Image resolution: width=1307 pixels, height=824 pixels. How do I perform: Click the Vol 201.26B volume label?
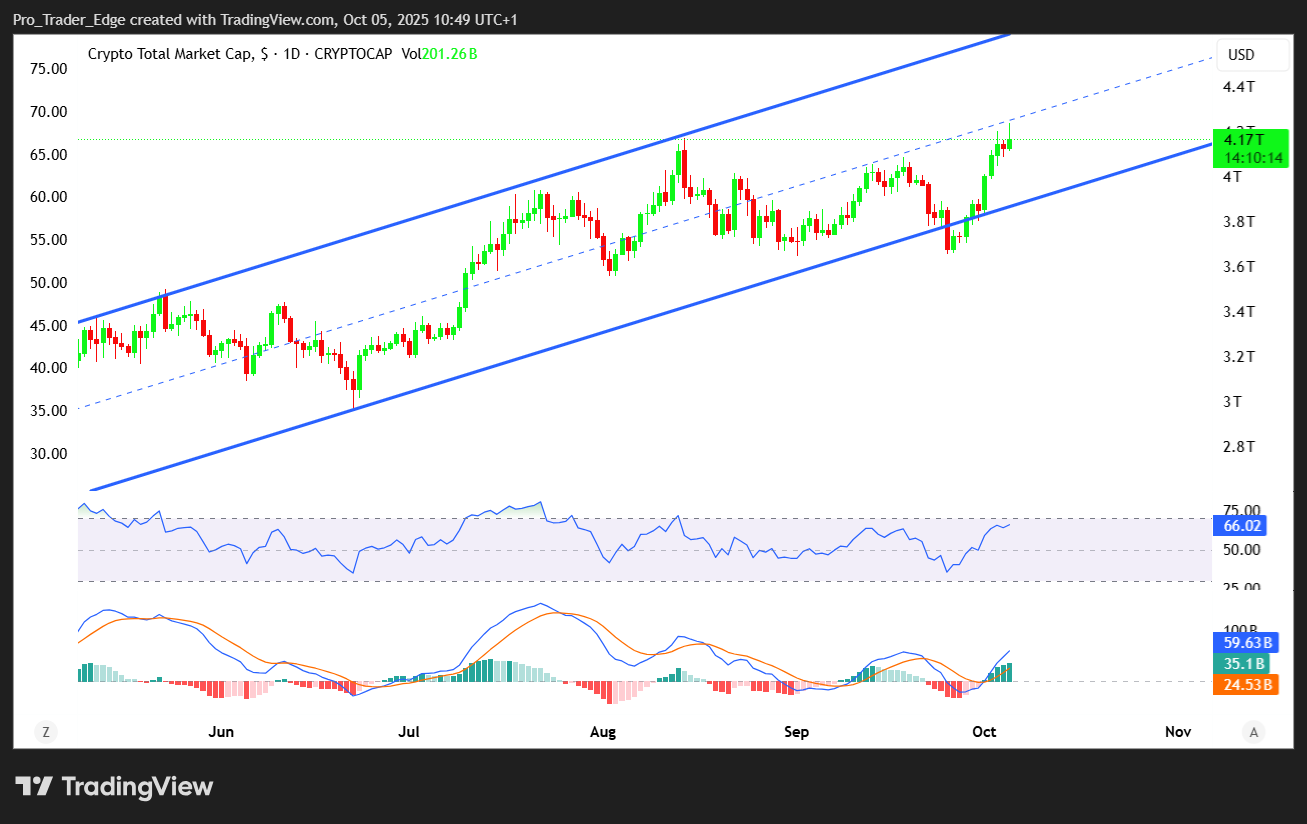pos(439,54)
